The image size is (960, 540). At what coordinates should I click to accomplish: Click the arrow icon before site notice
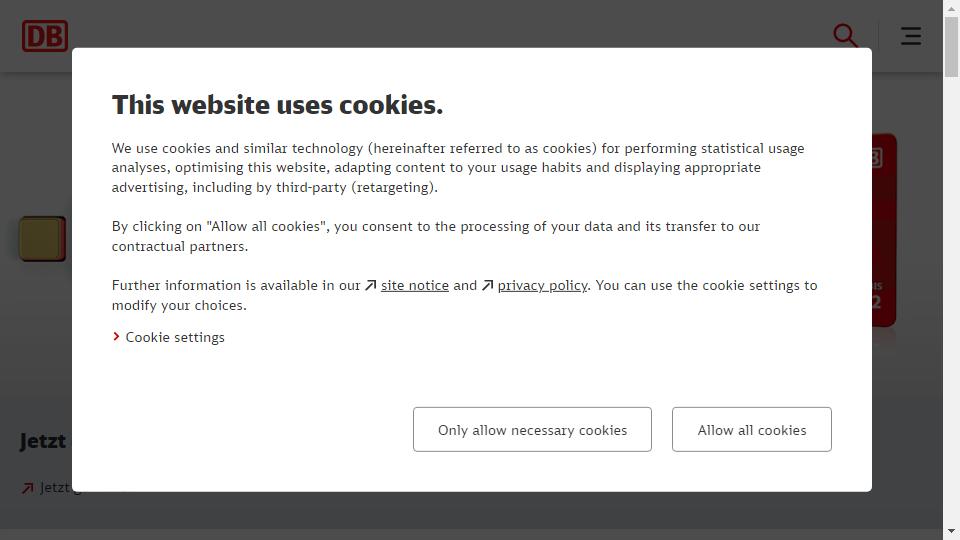pyautogui.click(x=370, y=285)
